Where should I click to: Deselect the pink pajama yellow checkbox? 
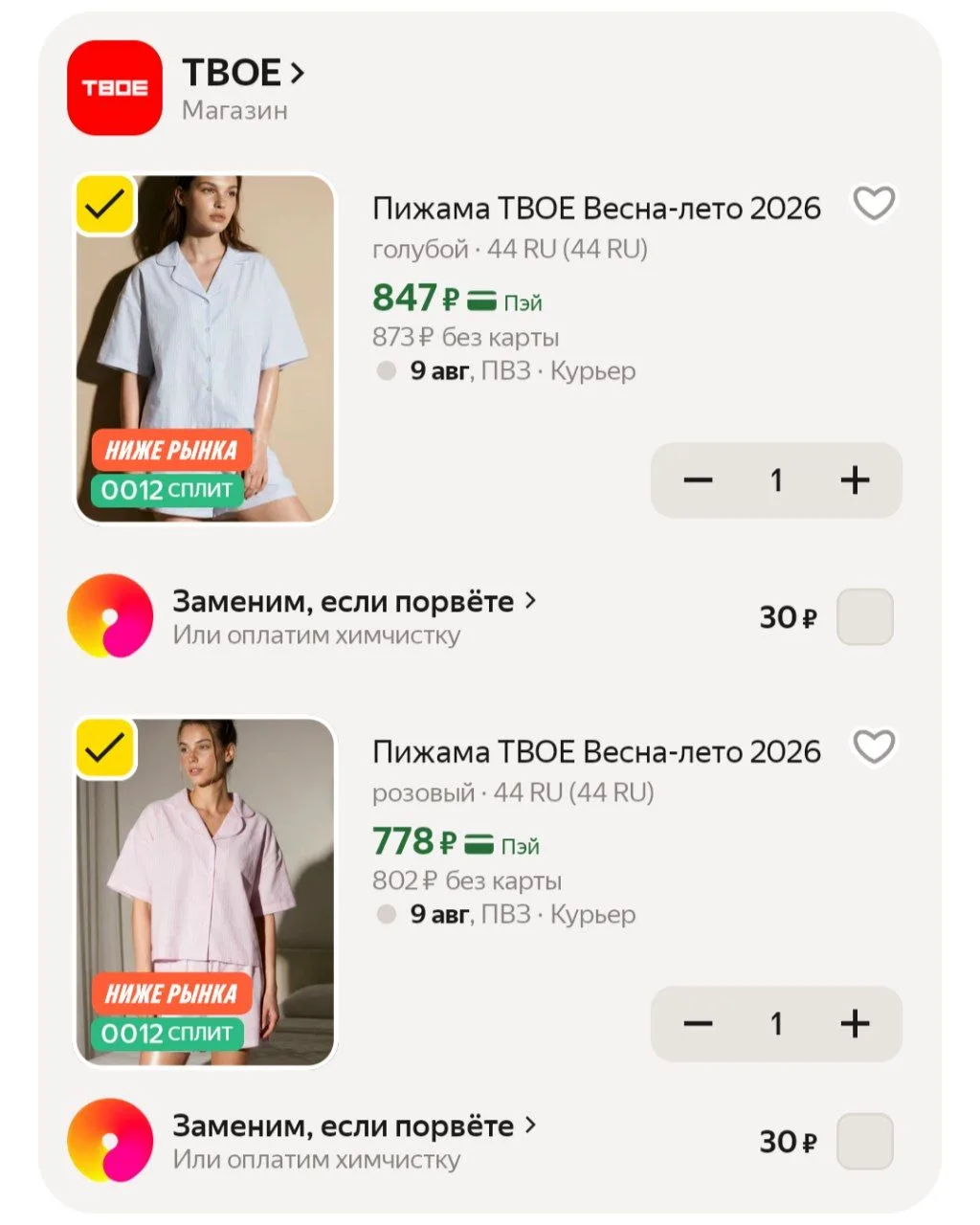(105, 748)
